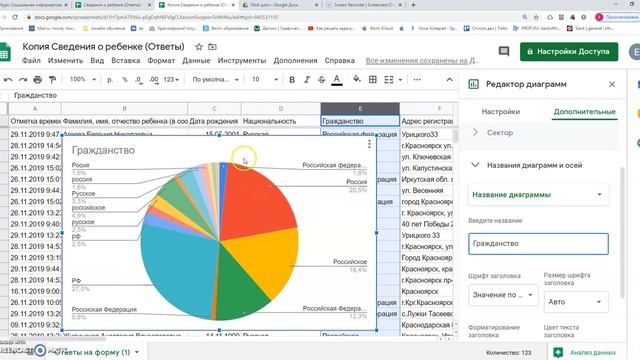Click the formula bar with Гражданство

click(233, 96)
